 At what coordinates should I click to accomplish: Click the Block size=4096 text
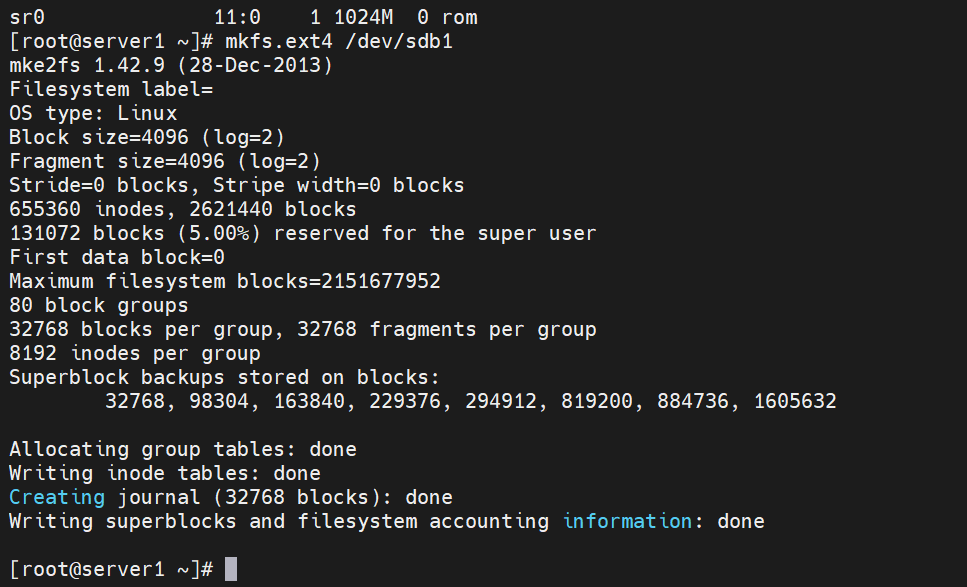pyautogui.click(x=99, y=138)
